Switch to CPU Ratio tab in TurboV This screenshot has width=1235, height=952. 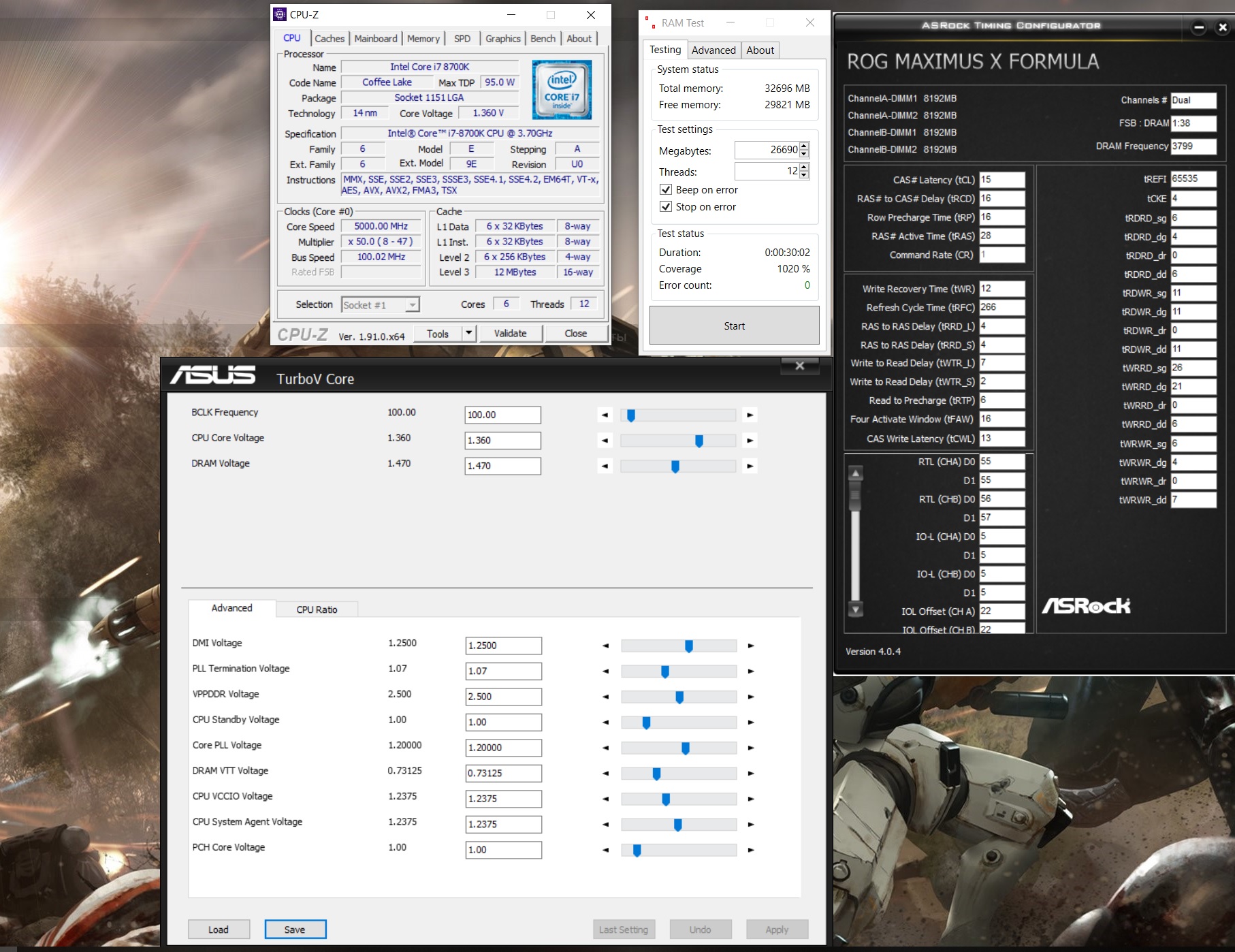[317, 609]
